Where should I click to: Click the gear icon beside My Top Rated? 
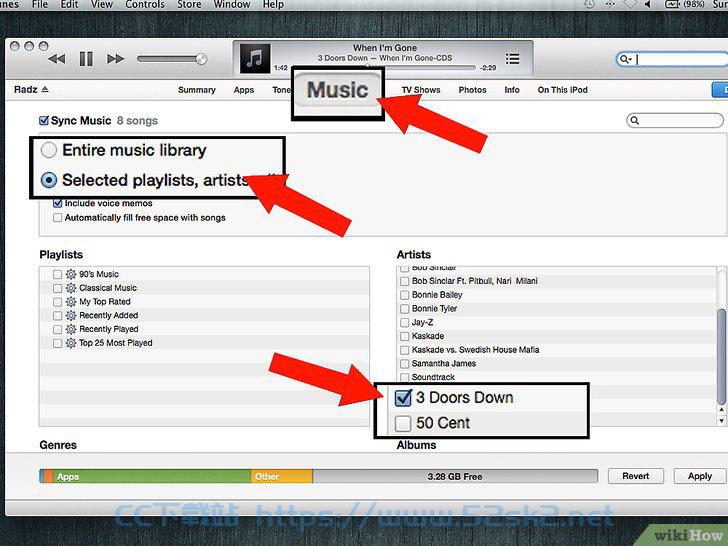point(71,302)
